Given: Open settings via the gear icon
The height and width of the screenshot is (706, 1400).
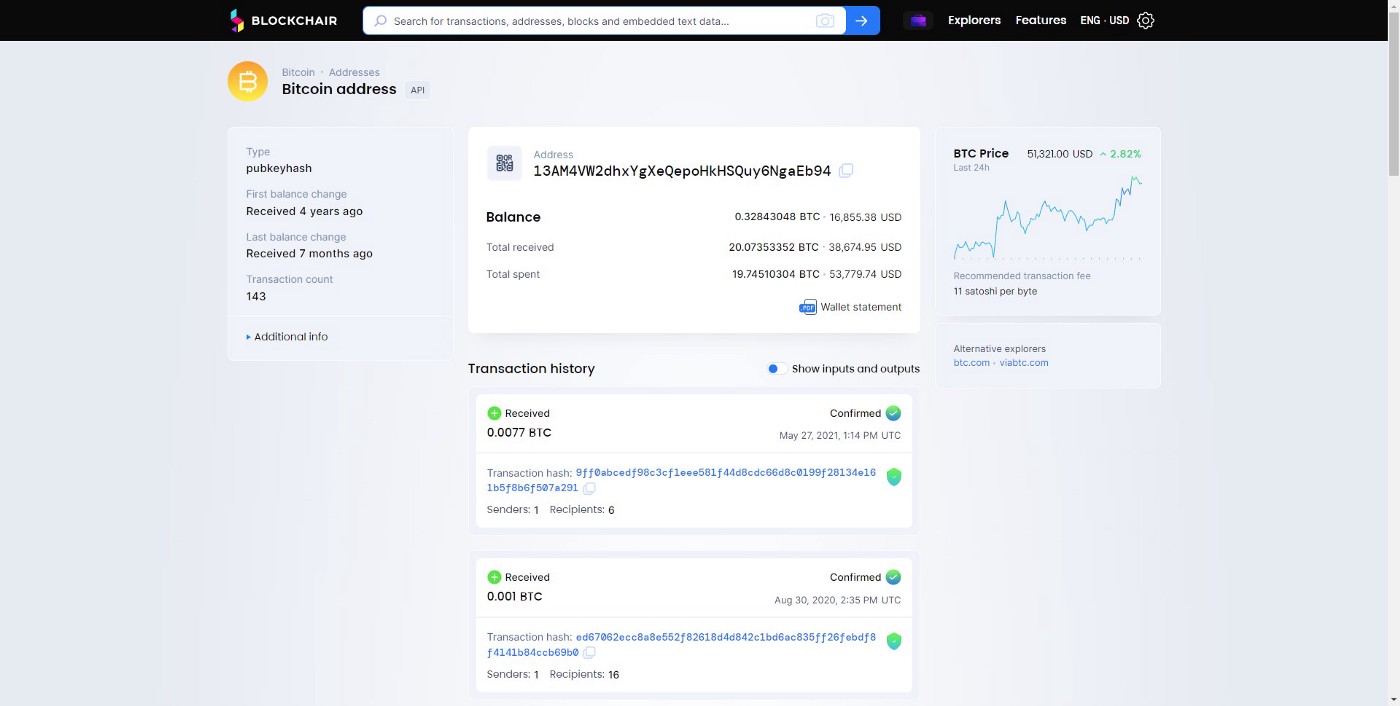Looking at the screenshot, I should (1145, 20).
